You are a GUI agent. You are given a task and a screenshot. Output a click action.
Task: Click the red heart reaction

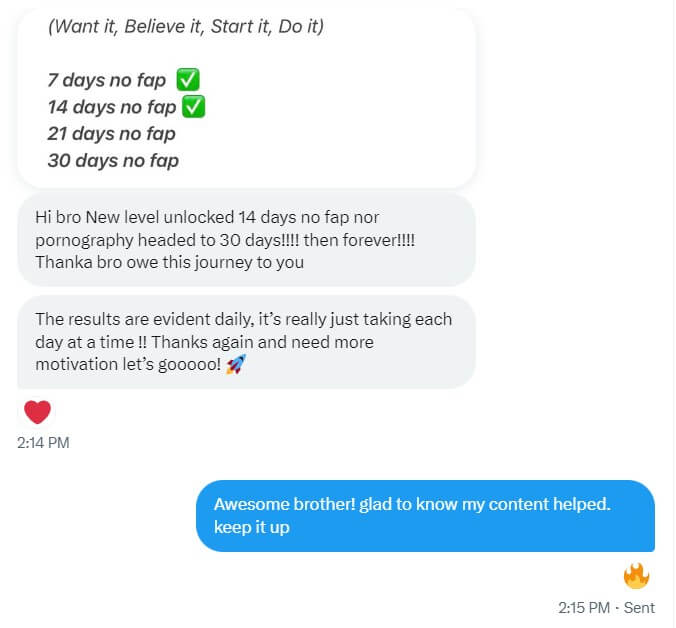click(x=38, y=412)
